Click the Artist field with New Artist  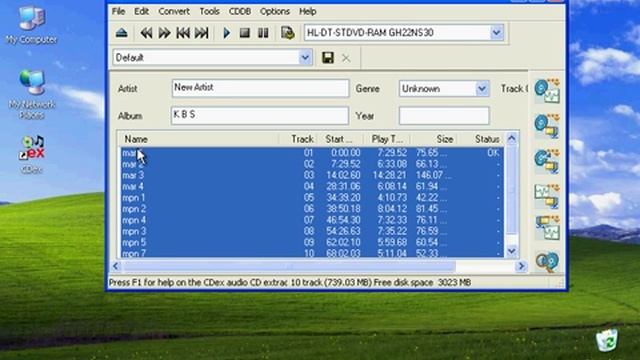pos(260,88)
